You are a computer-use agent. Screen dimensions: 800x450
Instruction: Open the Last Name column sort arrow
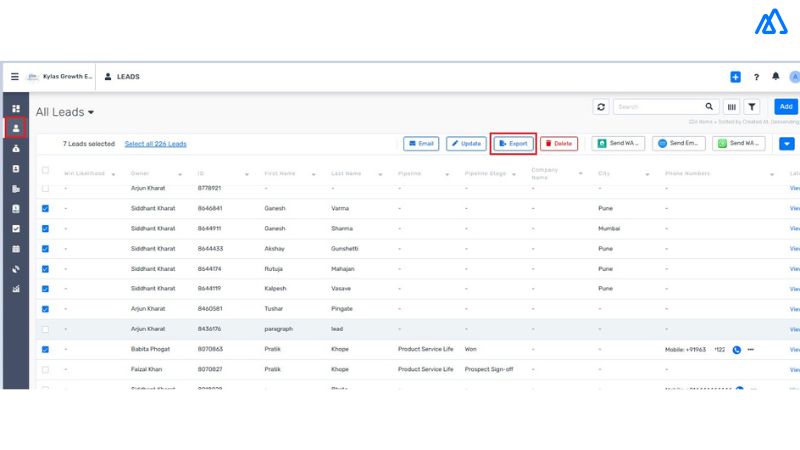point(381,174)
